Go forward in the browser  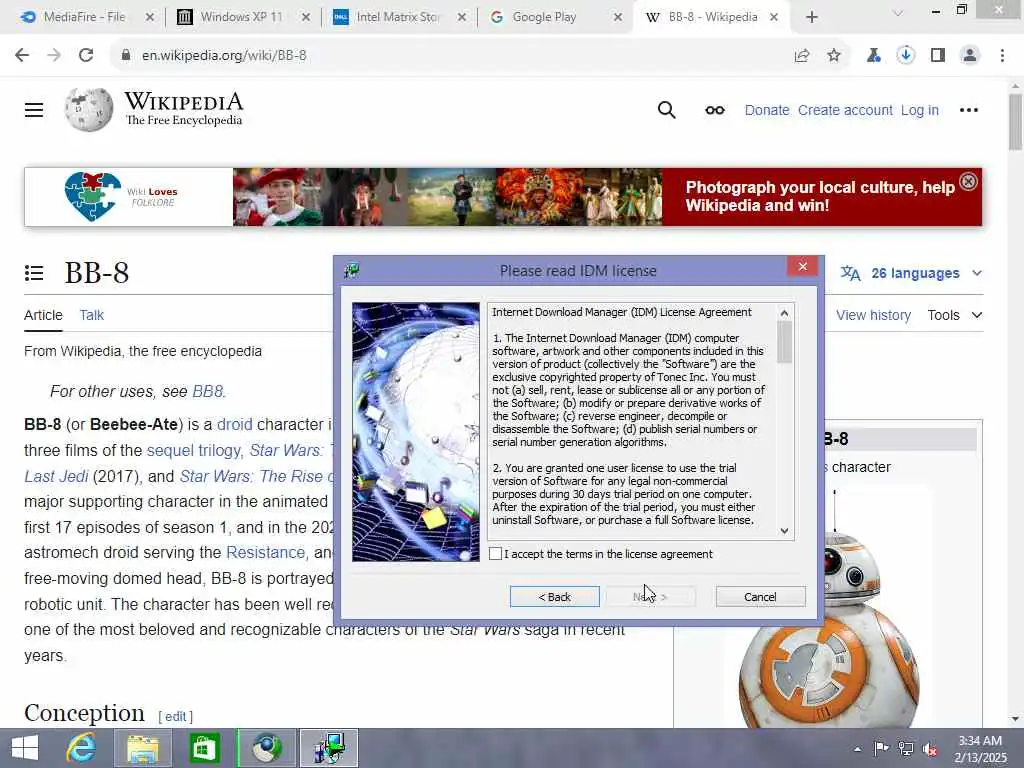pyautogui.click(x=54, y=56)
